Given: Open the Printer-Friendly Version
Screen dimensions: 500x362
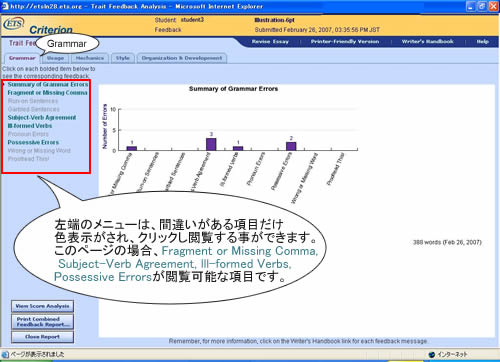Looking at the screenshot, I should (345, 42).
